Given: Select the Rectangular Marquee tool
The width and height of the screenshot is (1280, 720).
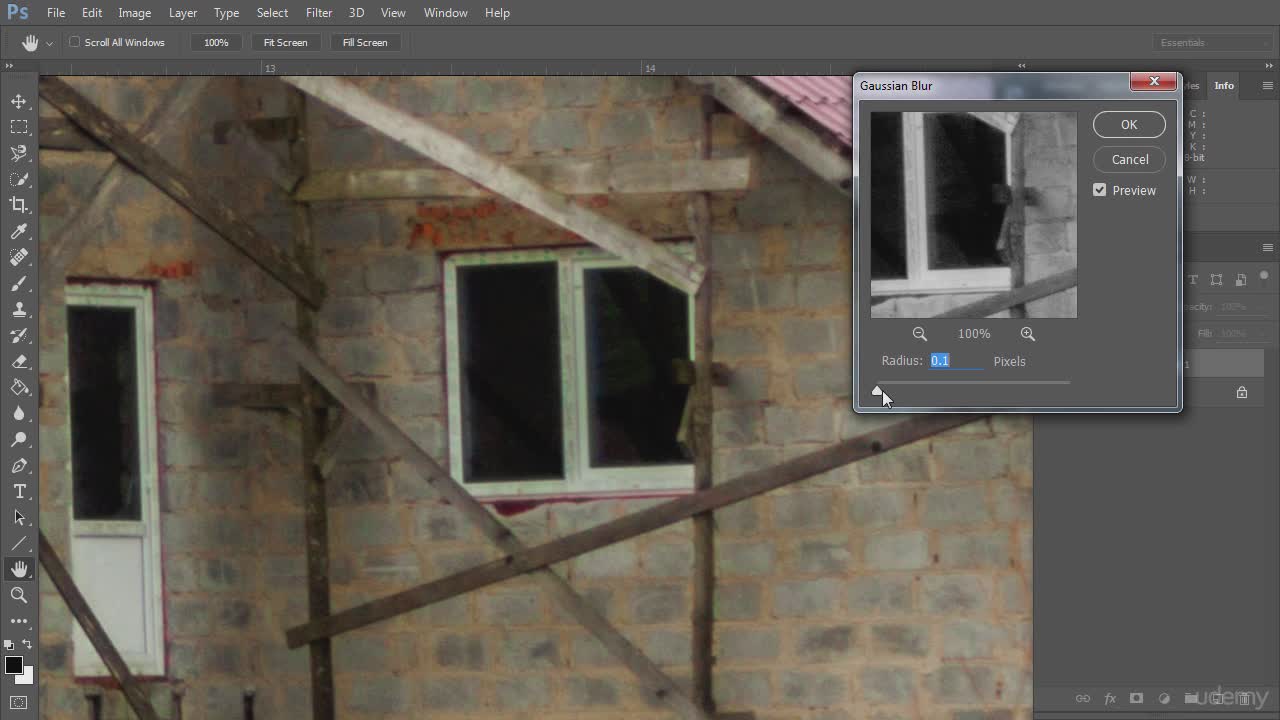Looking at the screenshot, I should coord(19,127).
